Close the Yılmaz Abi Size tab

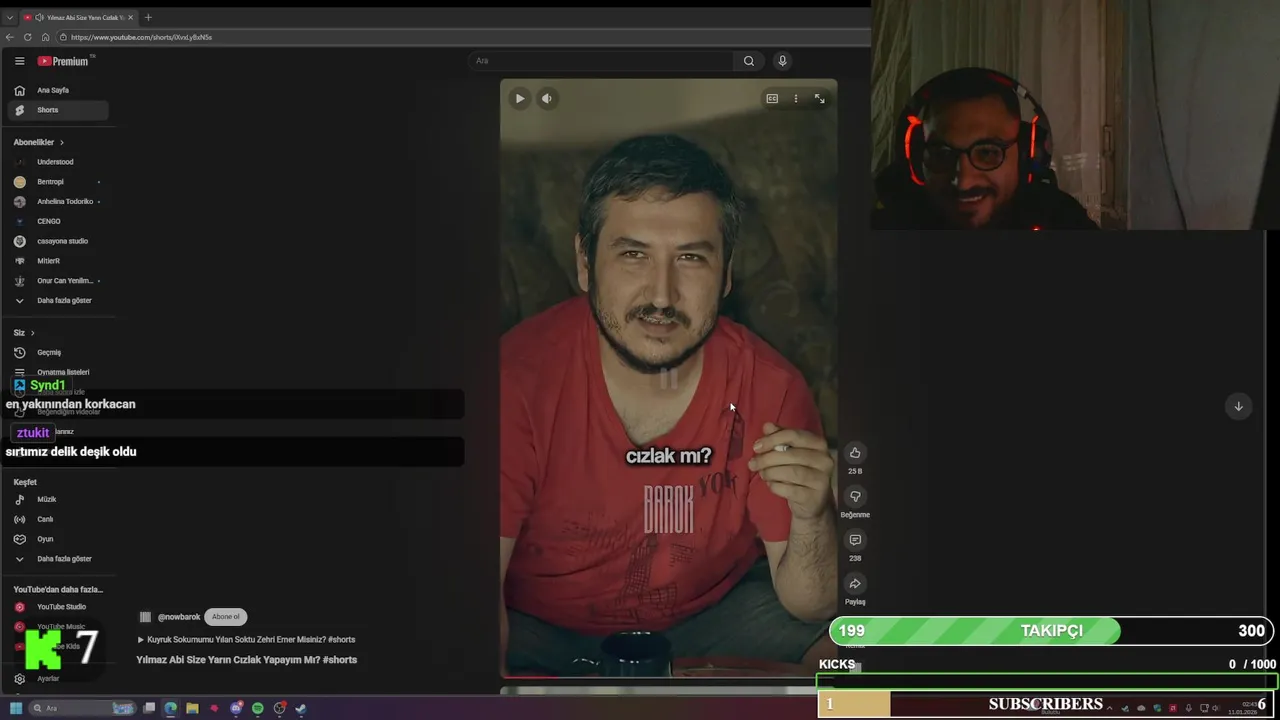[131, 17]
